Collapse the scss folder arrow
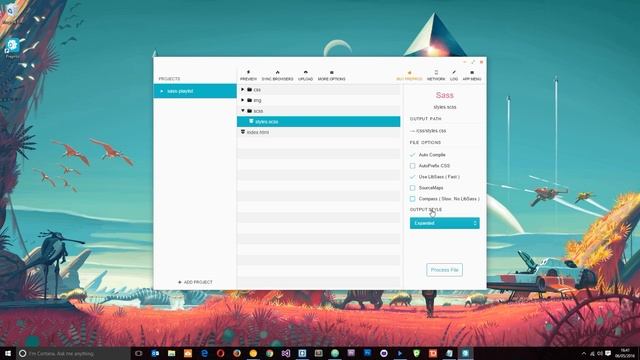The image size is (640, 360). 242,111
